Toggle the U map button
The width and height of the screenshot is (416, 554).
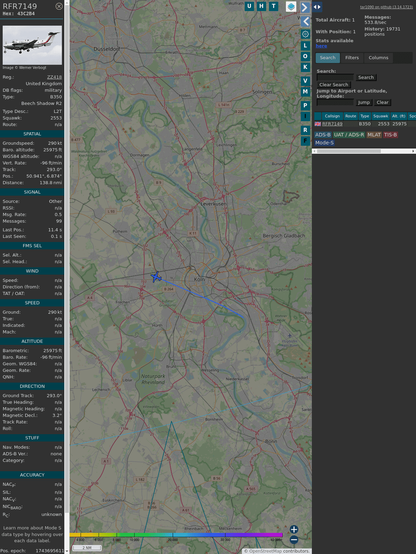pos(249,6)
